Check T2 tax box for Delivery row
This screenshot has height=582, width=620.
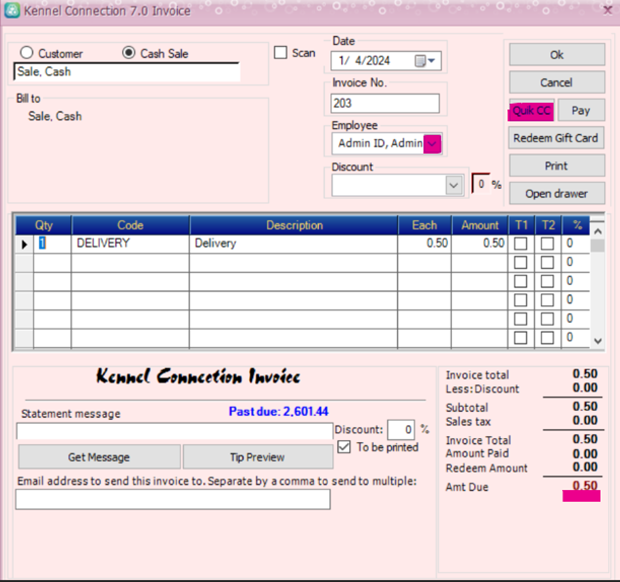pyautogui.click(x=547, y=244)
